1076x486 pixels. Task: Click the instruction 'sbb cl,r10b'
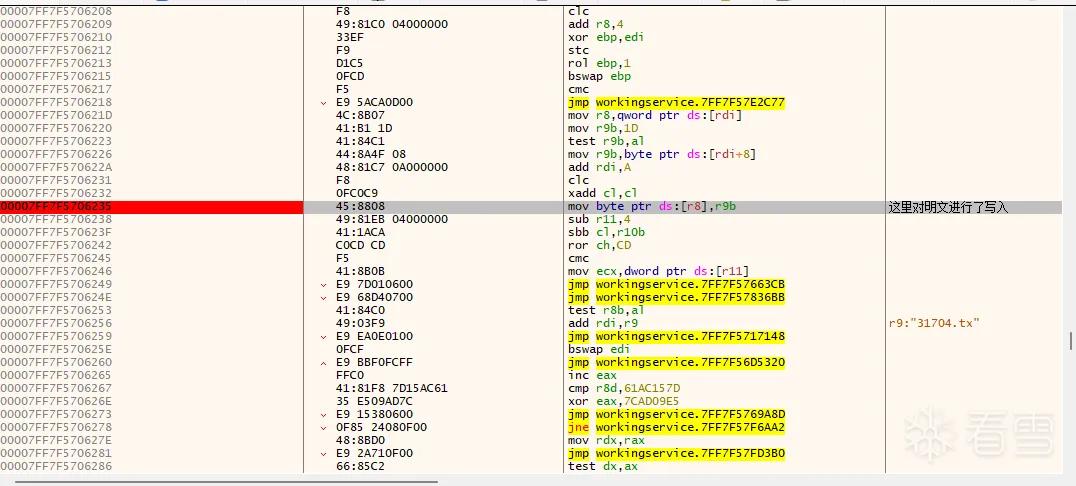(x=606, y=232)
